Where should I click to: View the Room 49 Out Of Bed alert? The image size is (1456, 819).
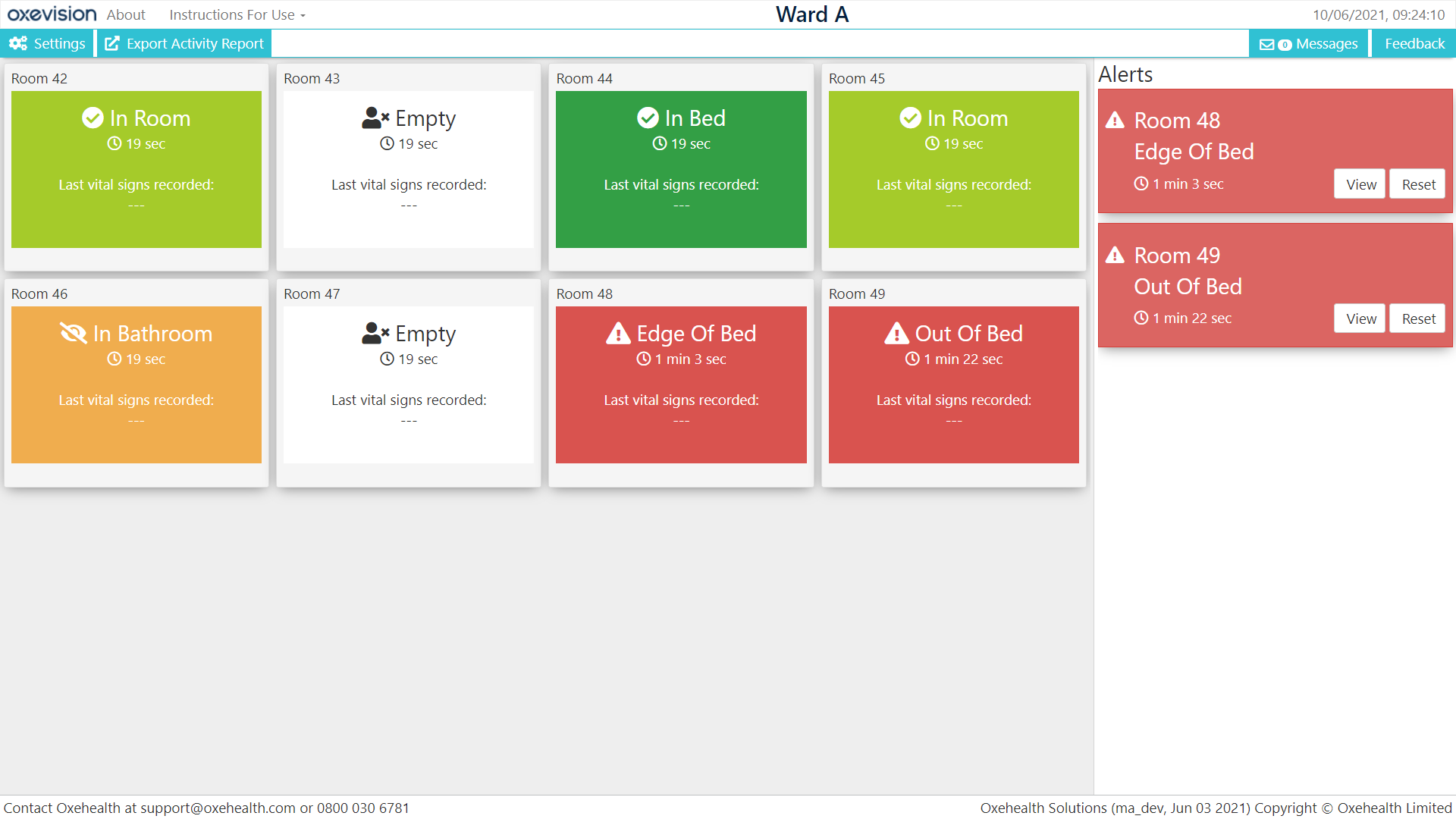click(1360, 318)
